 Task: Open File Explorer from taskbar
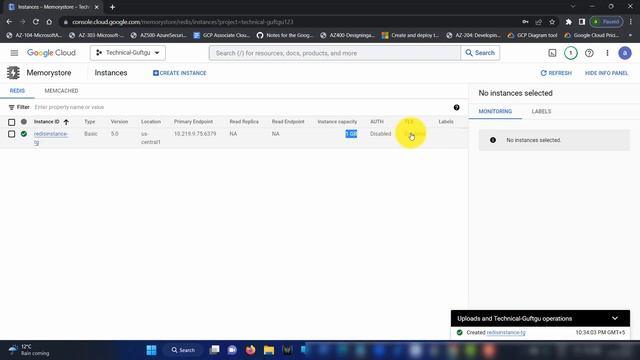pos(269,350)
